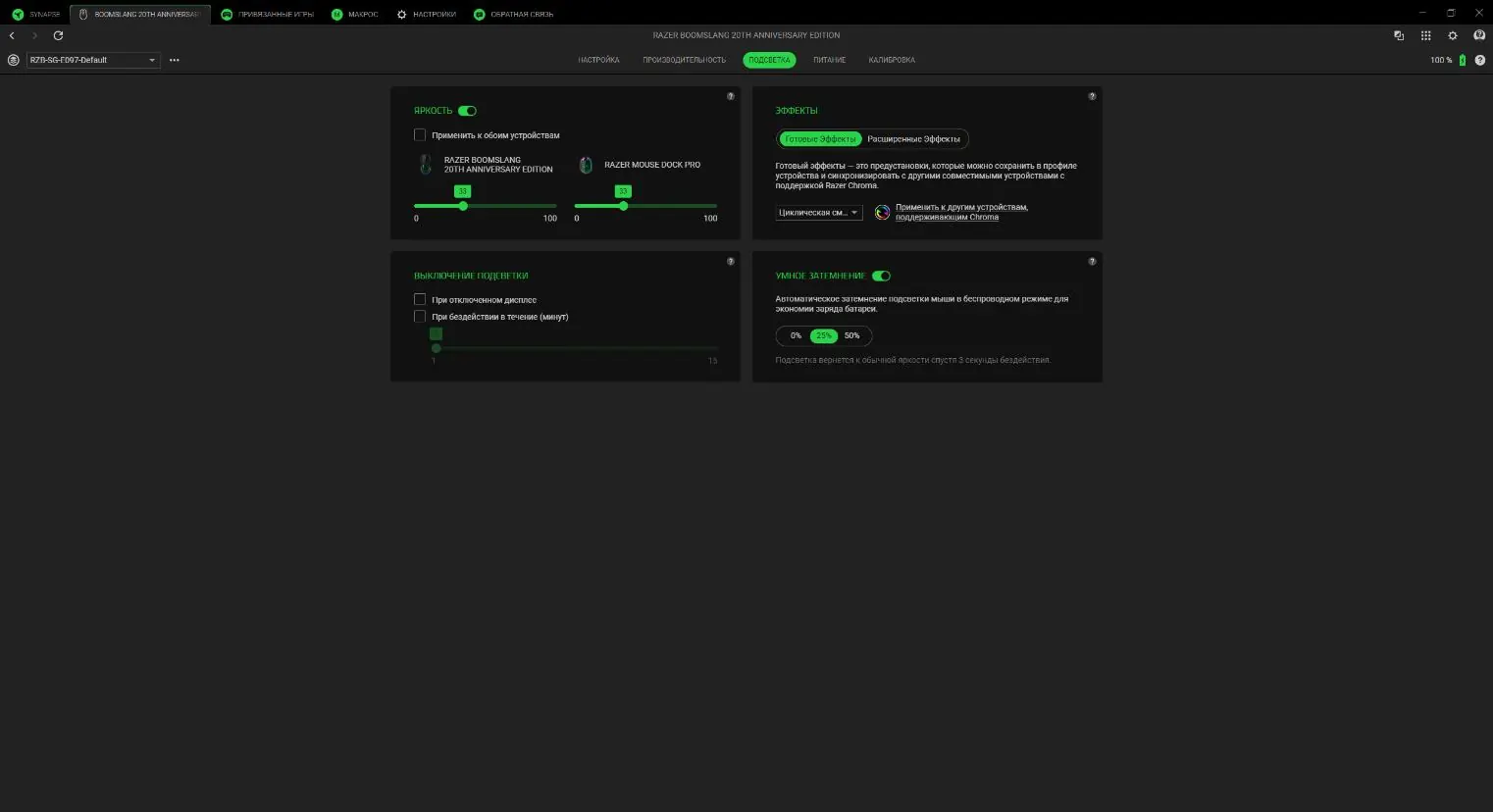The height and width of the screenshot is (812, 1493).
Task: Open the Привязанные игры tab
Action: [x=267, y=14]
